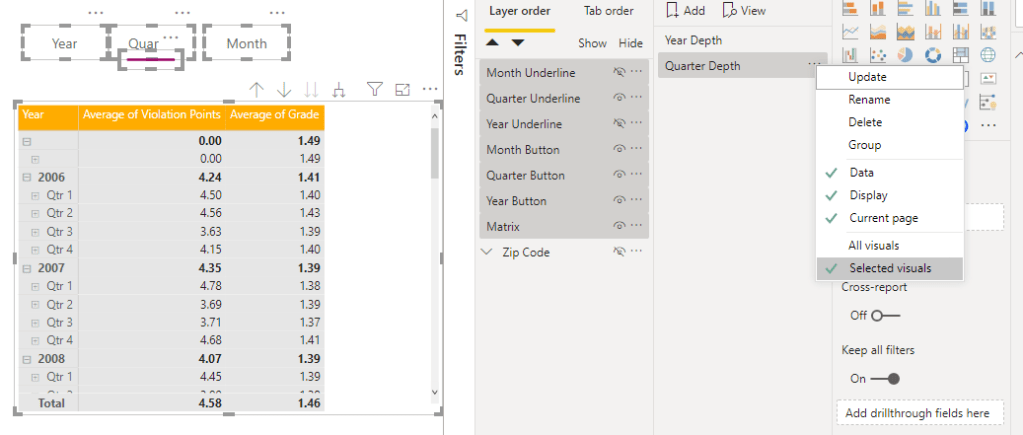Viewport: 1023px width, 435px height.
Task: Move layer up with the up triangle
Action: [493, 43]
